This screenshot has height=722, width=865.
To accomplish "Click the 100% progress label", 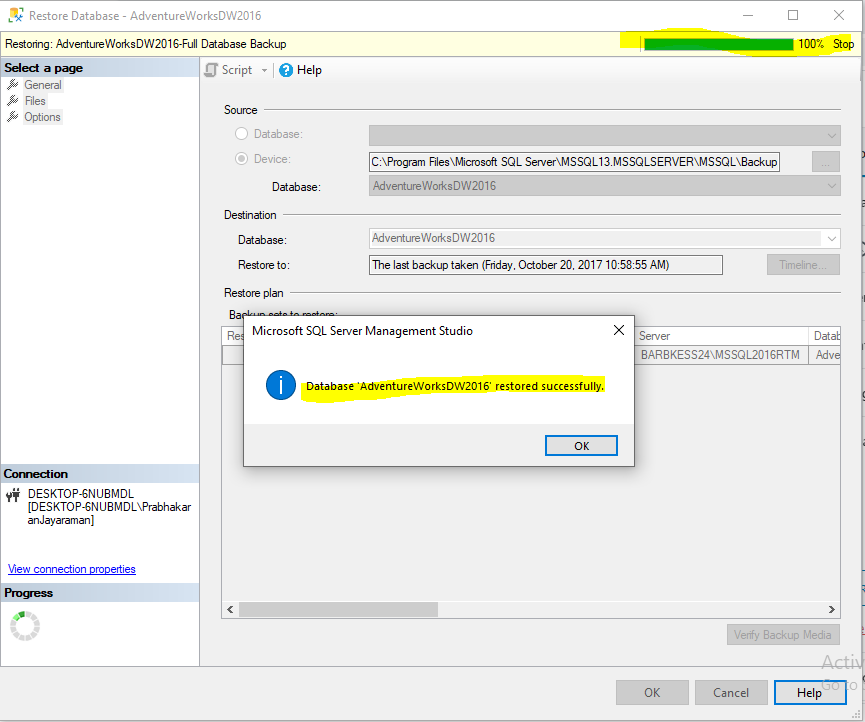I will 811,44.
